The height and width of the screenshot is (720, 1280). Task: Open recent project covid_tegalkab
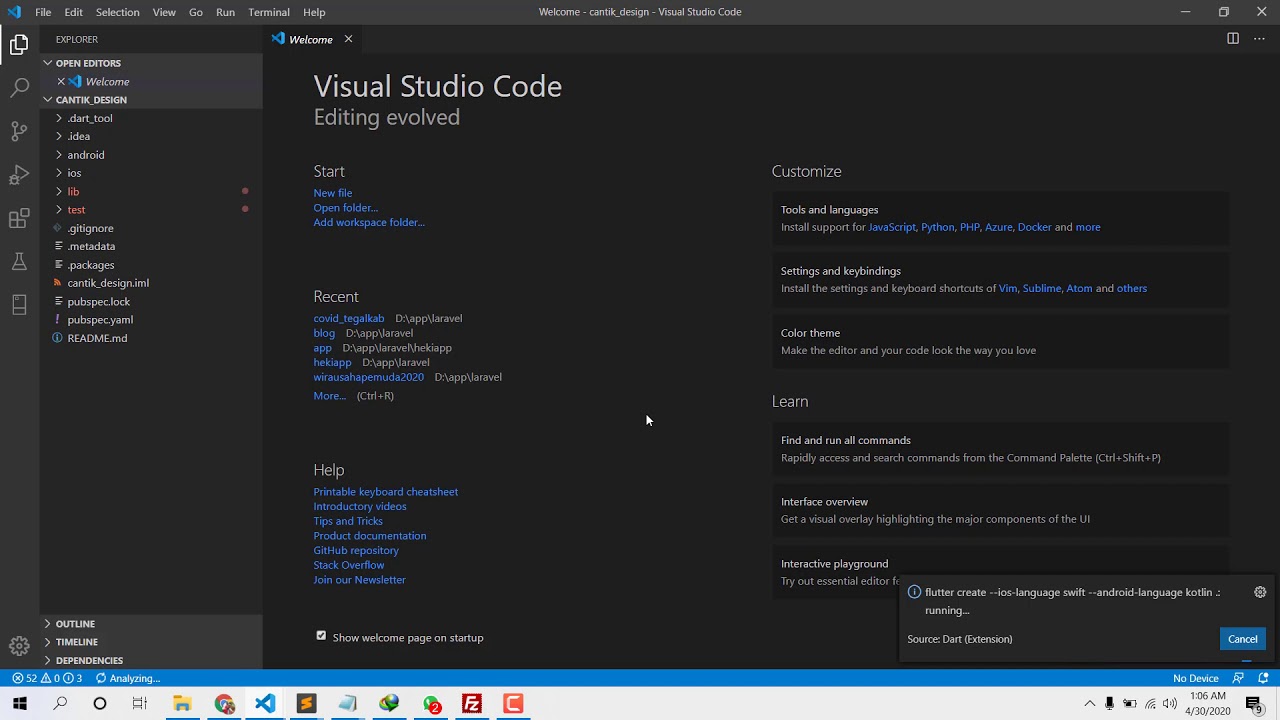(349, 318)
